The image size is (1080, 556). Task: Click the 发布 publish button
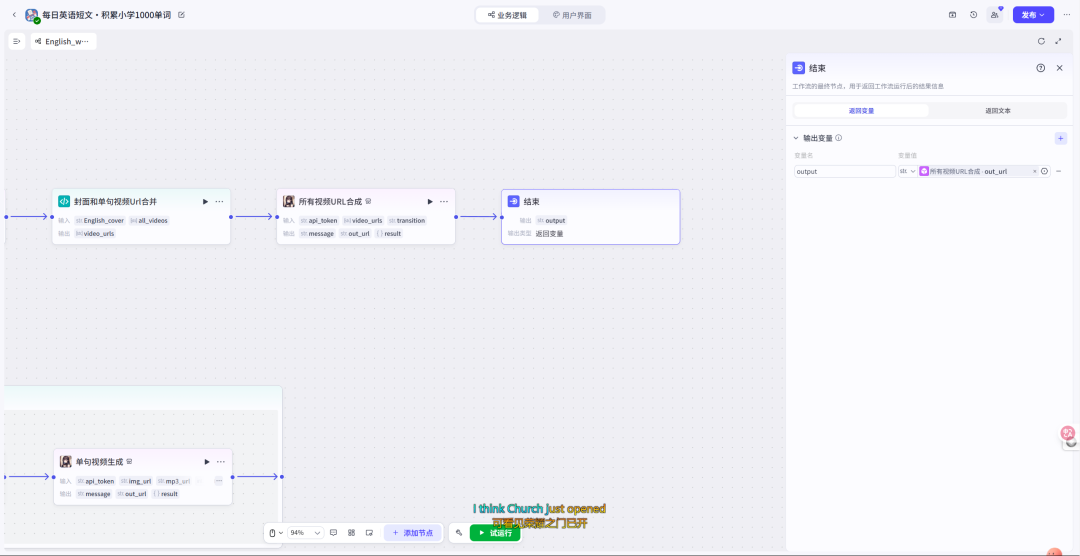1033,14
